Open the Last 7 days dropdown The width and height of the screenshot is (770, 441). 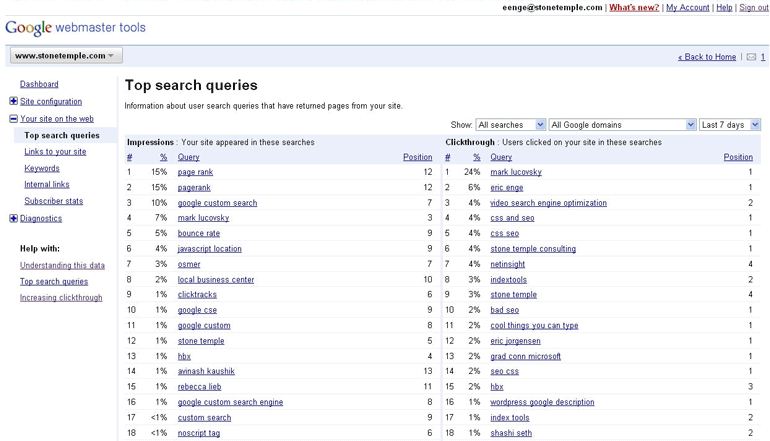tap(730, 125)
